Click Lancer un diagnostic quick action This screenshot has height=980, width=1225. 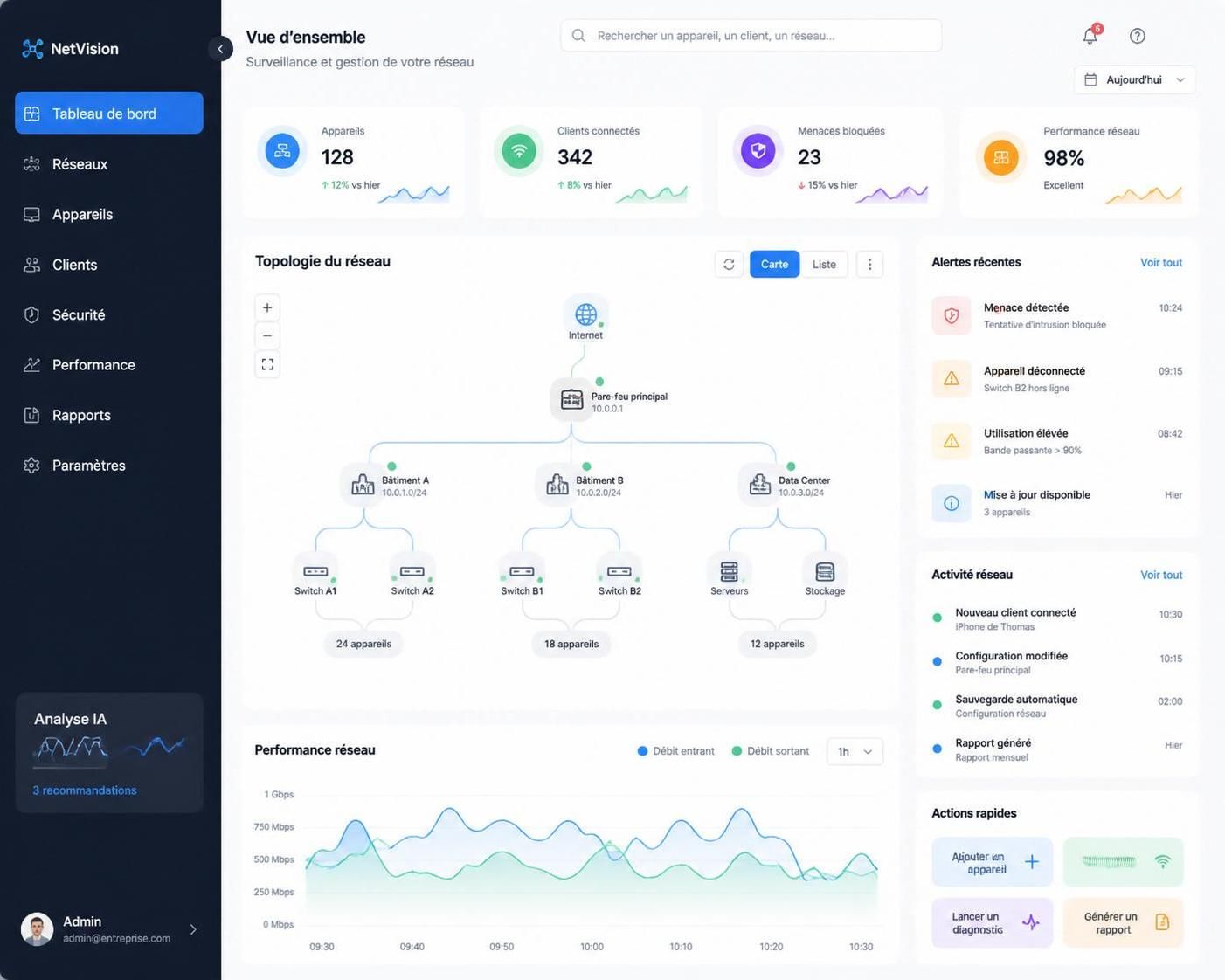993,923
